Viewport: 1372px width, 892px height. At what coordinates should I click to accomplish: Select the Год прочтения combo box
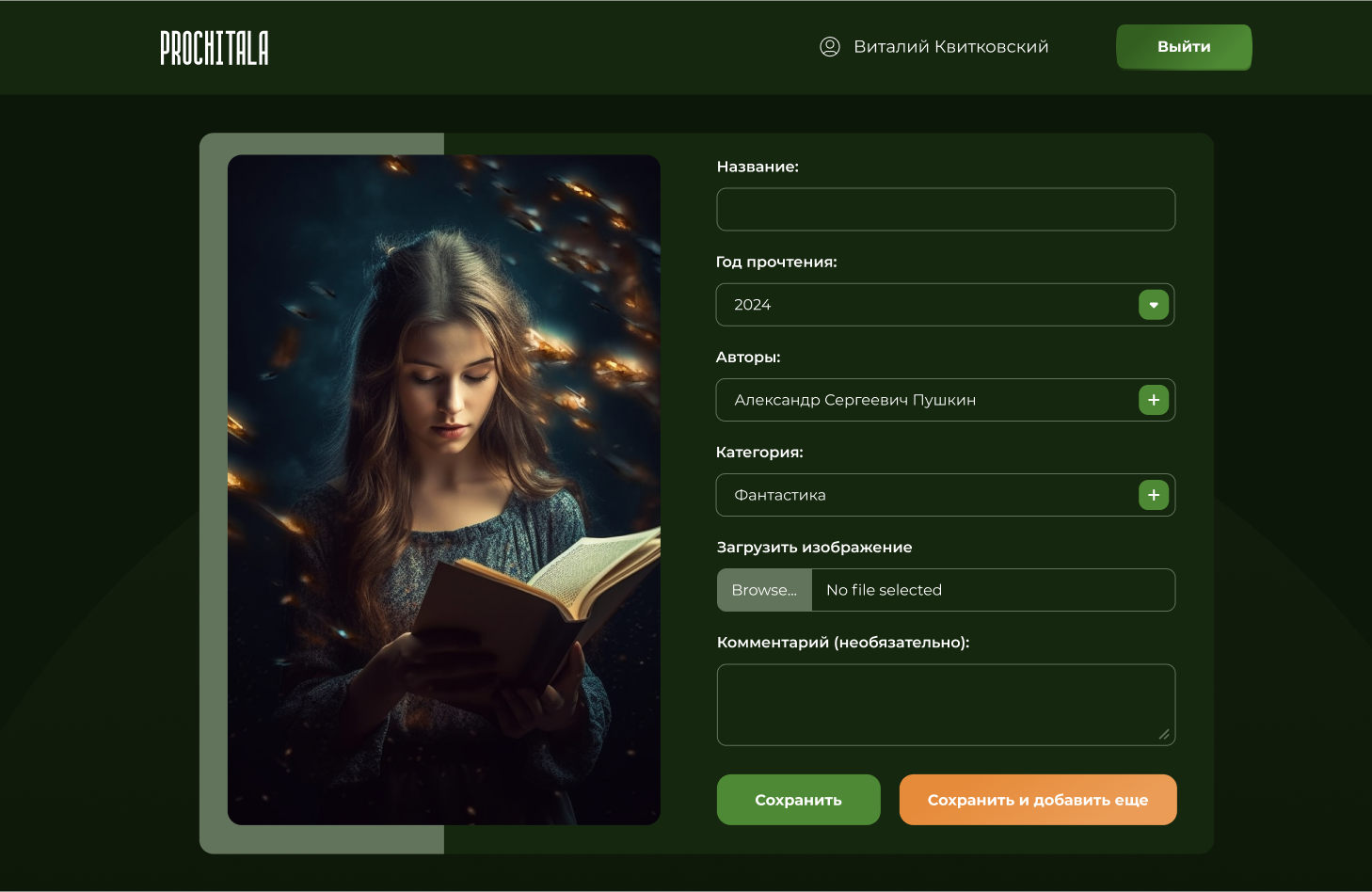(946, 305)
